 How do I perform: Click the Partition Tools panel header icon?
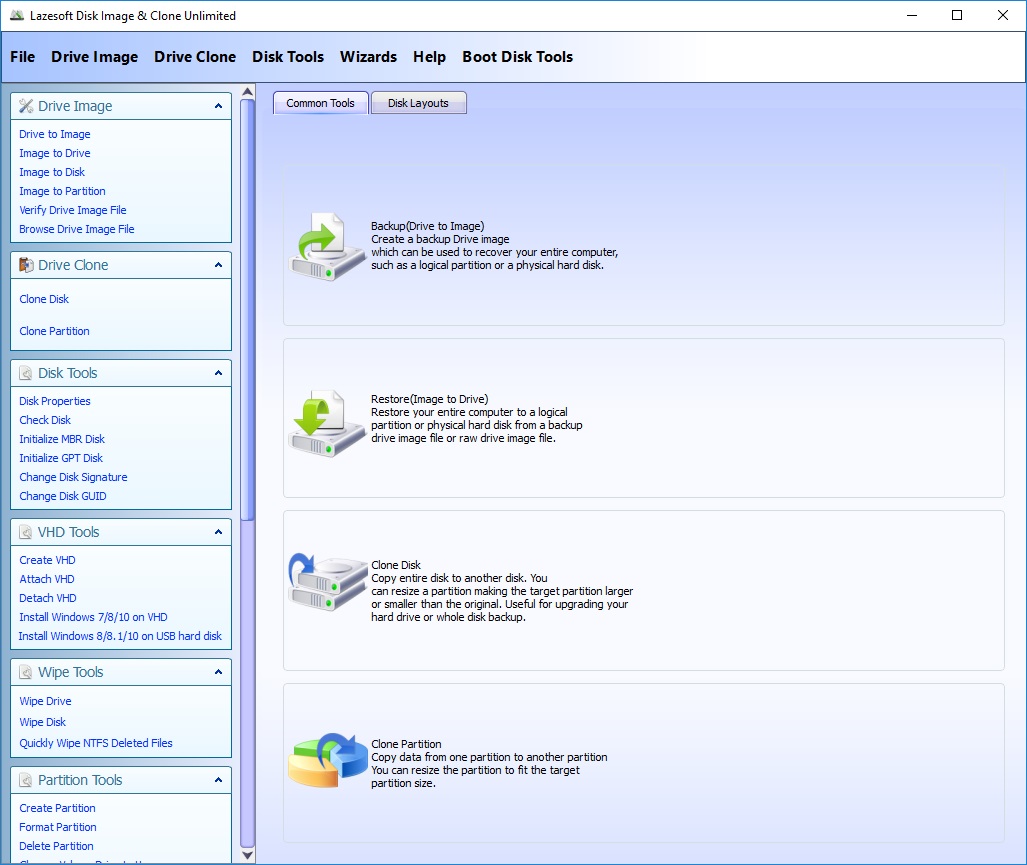click(26, 780)
